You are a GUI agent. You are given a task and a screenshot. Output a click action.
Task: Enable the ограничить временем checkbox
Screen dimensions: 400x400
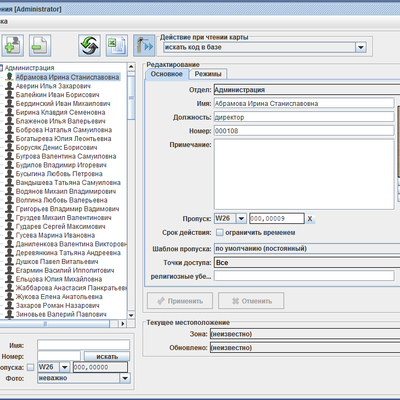(220, 232)
